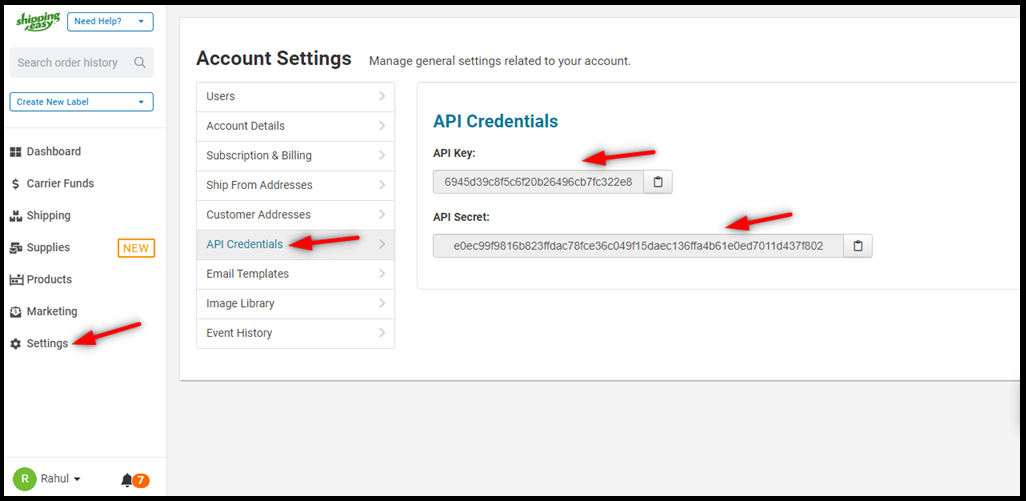1026x501 pixels.
Task: Open the Need Help? dropdown
Action: [111, 21]
